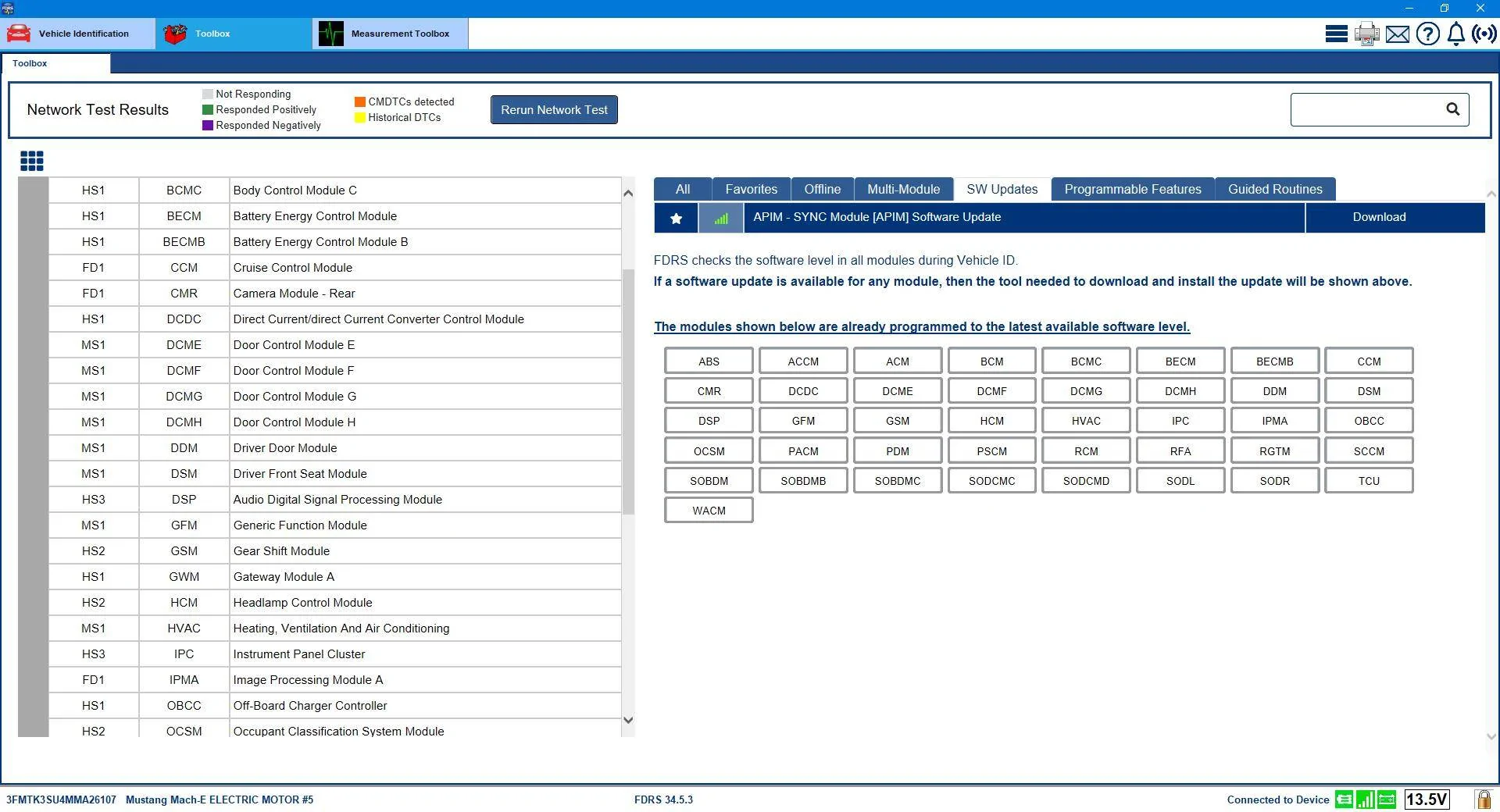This screenshot has width=1500, height=812.
Task: Click the wireless broadcast signal icon
Action: point(1484,34)
